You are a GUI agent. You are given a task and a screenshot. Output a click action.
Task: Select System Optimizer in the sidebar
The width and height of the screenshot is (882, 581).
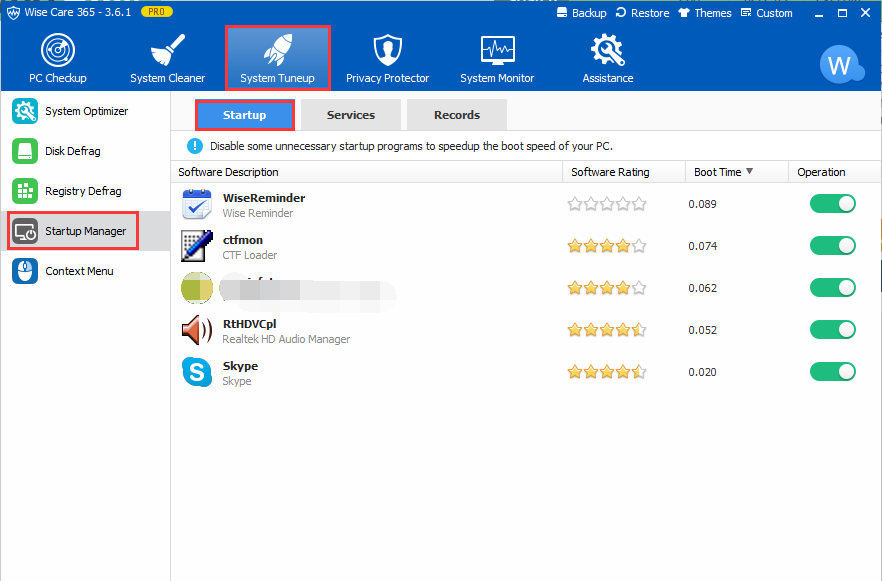pyautogui.click(x=87, y=111)
